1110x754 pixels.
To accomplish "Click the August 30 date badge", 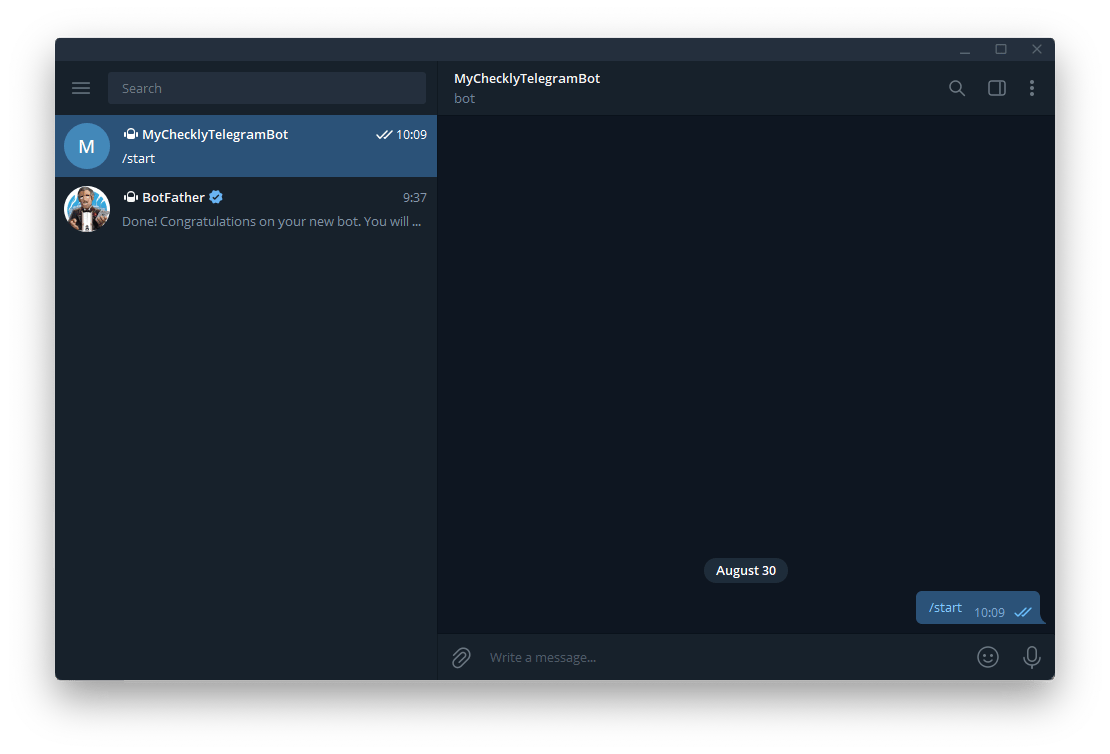I will tap(745, 571).
